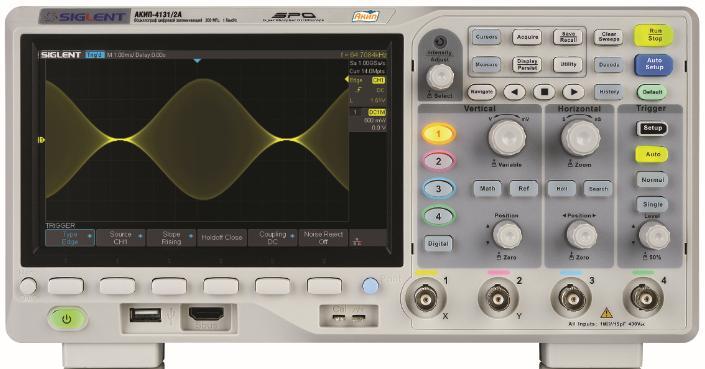Click the yellow Run Stop button
Image resolution: width=705 pixels, height=369 pixels.
[x=654, y=36]
